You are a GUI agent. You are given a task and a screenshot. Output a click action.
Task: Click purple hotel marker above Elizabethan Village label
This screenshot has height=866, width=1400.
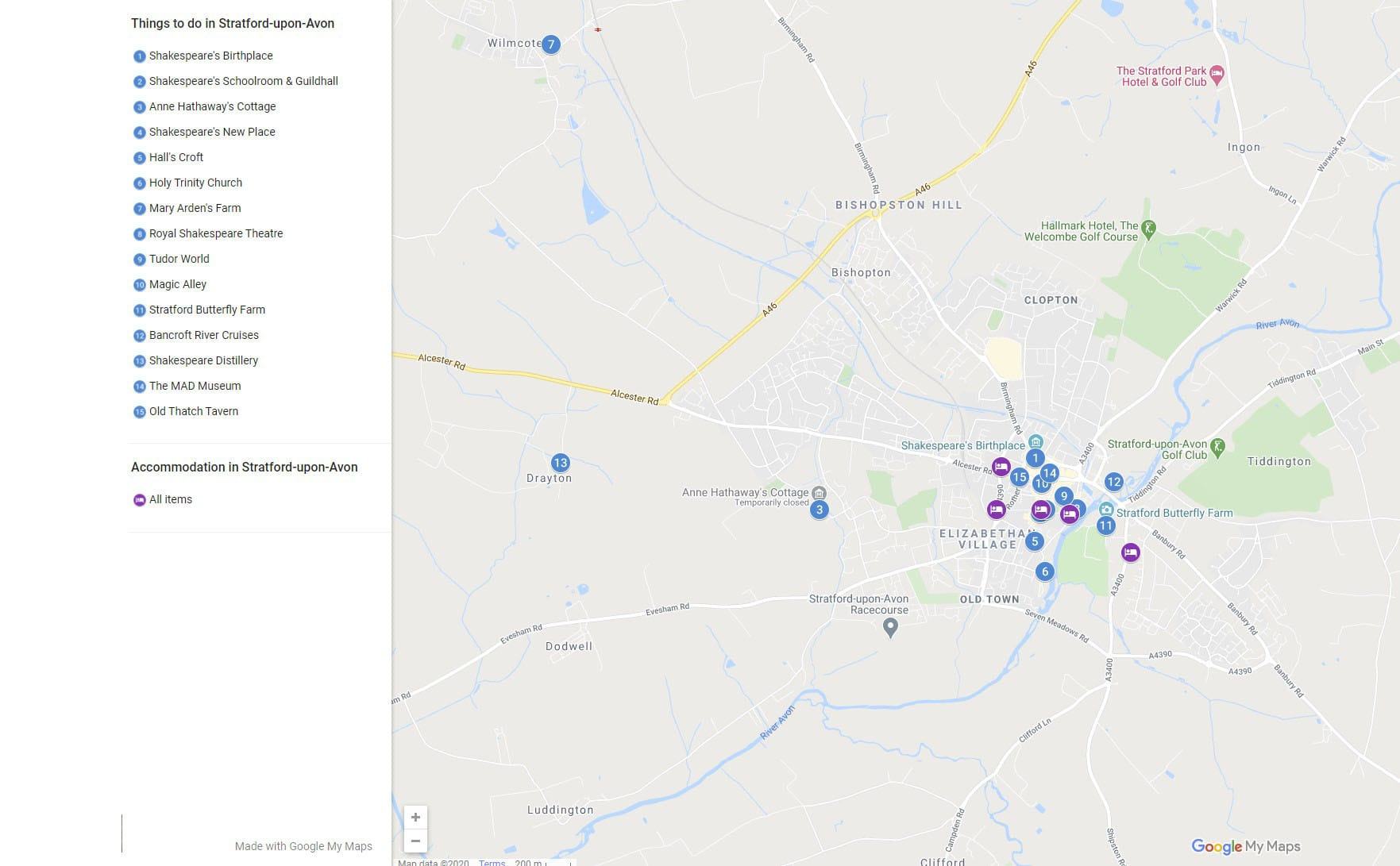(x=996, y=510)
